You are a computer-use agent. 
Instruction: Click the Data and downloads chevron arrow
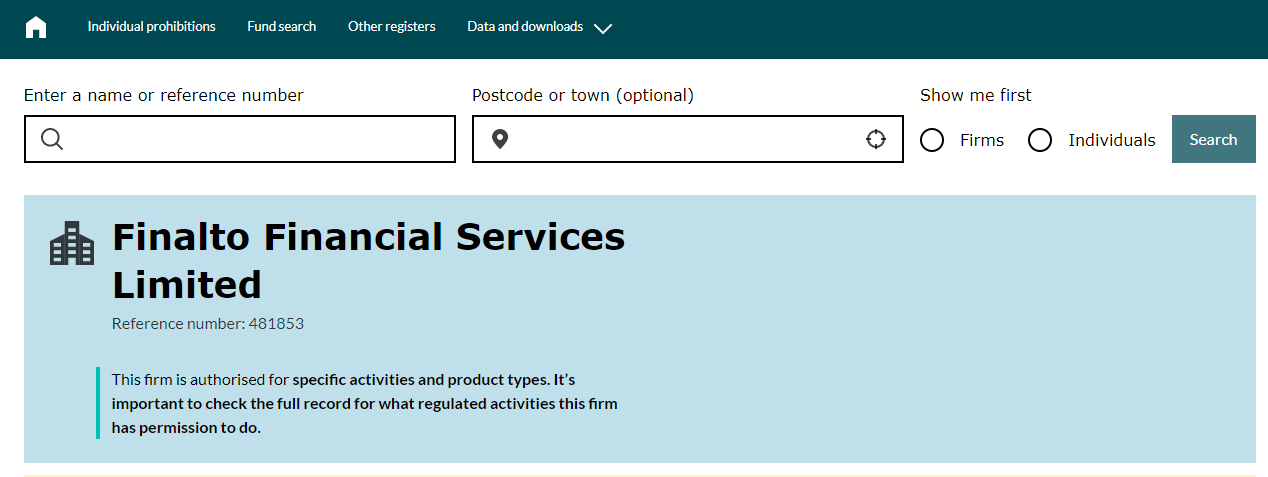click(602, 29)
